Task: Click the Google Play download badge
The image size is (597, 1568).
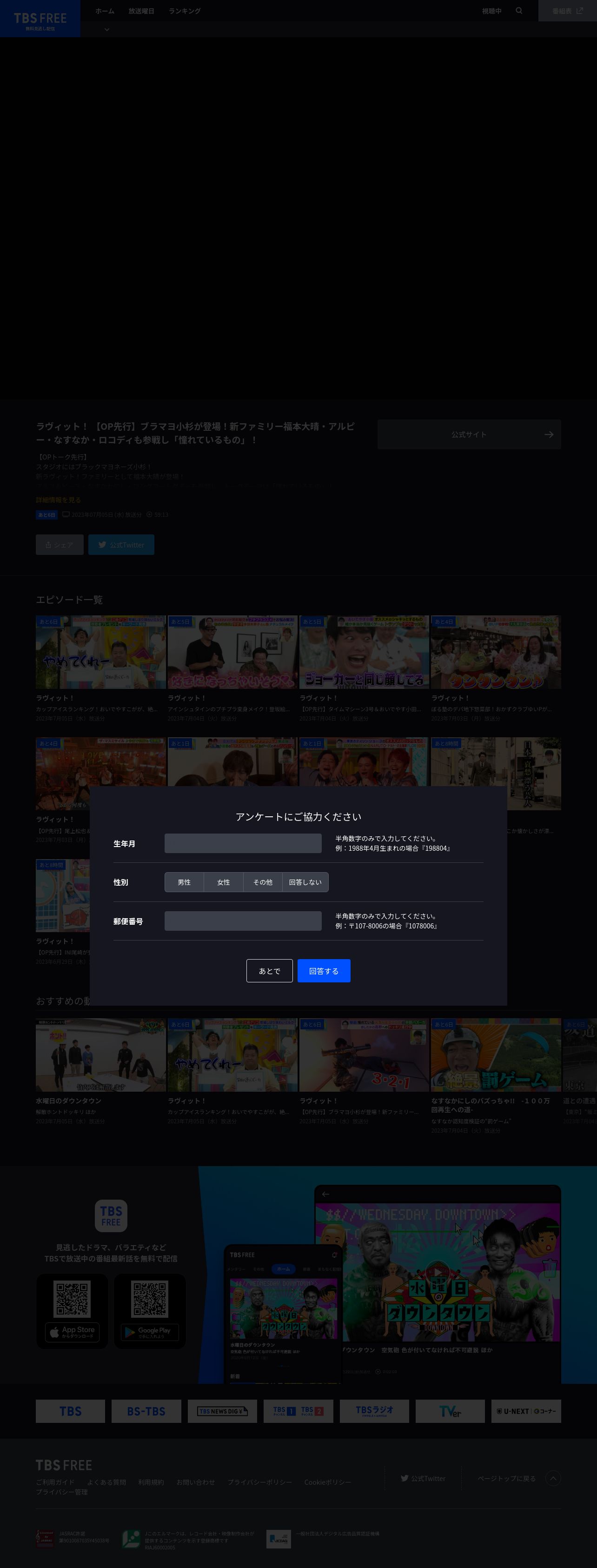Action: tap(150, 1332)
